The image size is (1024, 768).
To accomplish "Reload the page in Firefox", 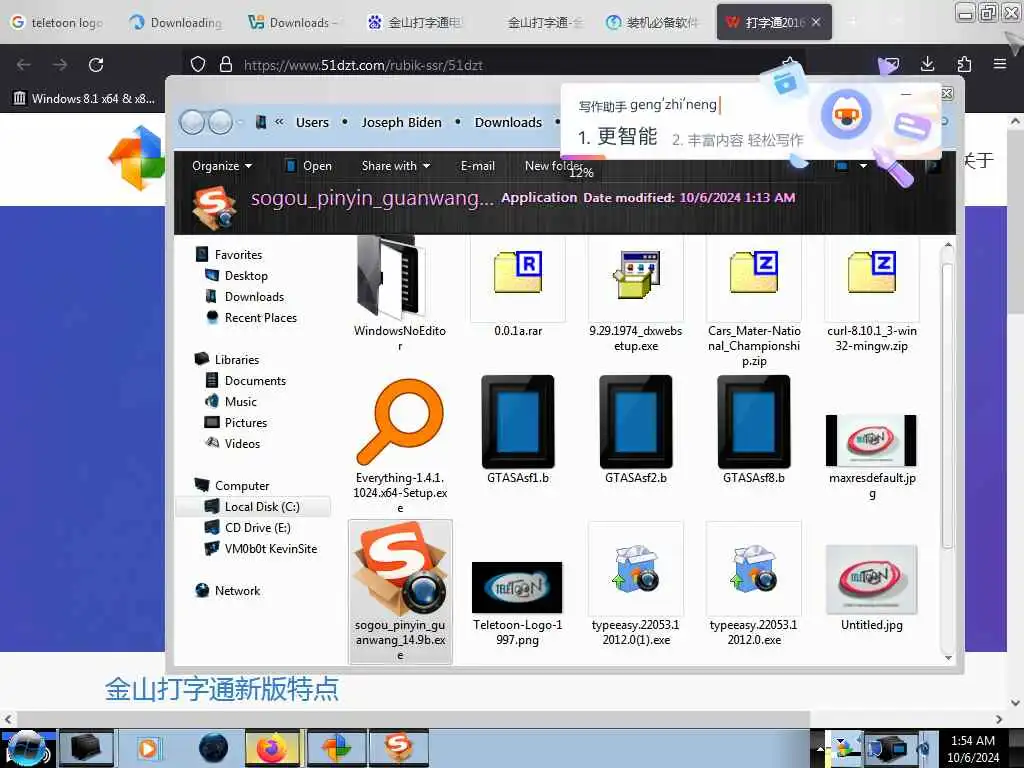I will [x=96, y=64].
